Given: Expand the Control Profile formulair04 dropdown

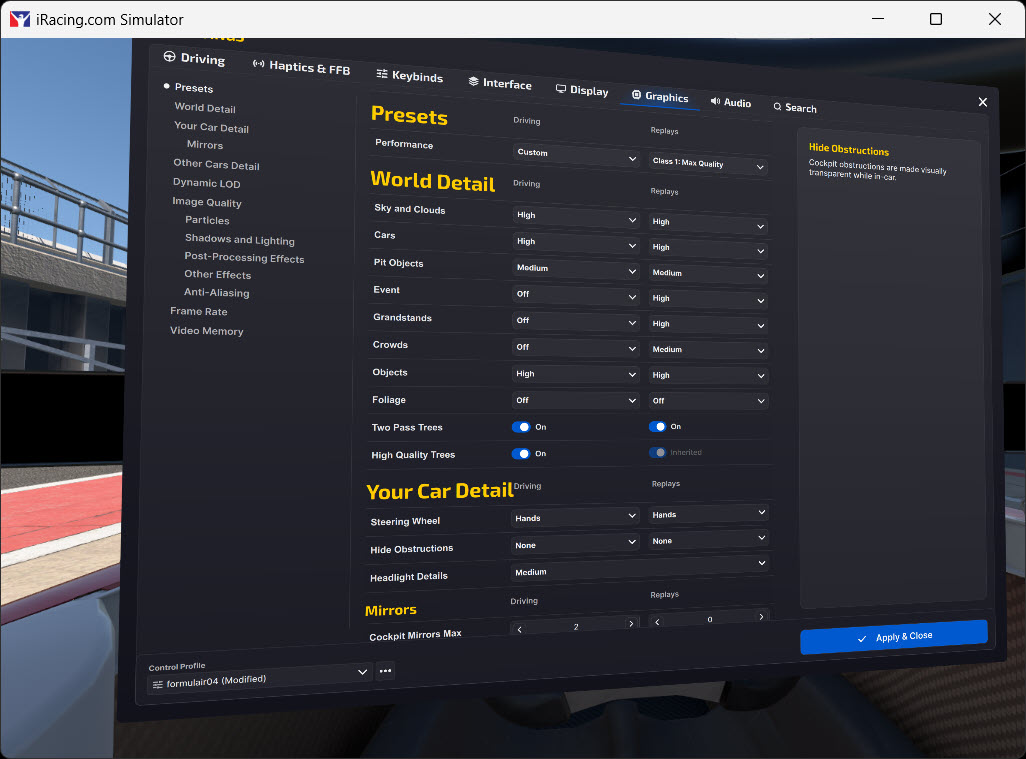Looking at the screenshot, I should (259, 679).
